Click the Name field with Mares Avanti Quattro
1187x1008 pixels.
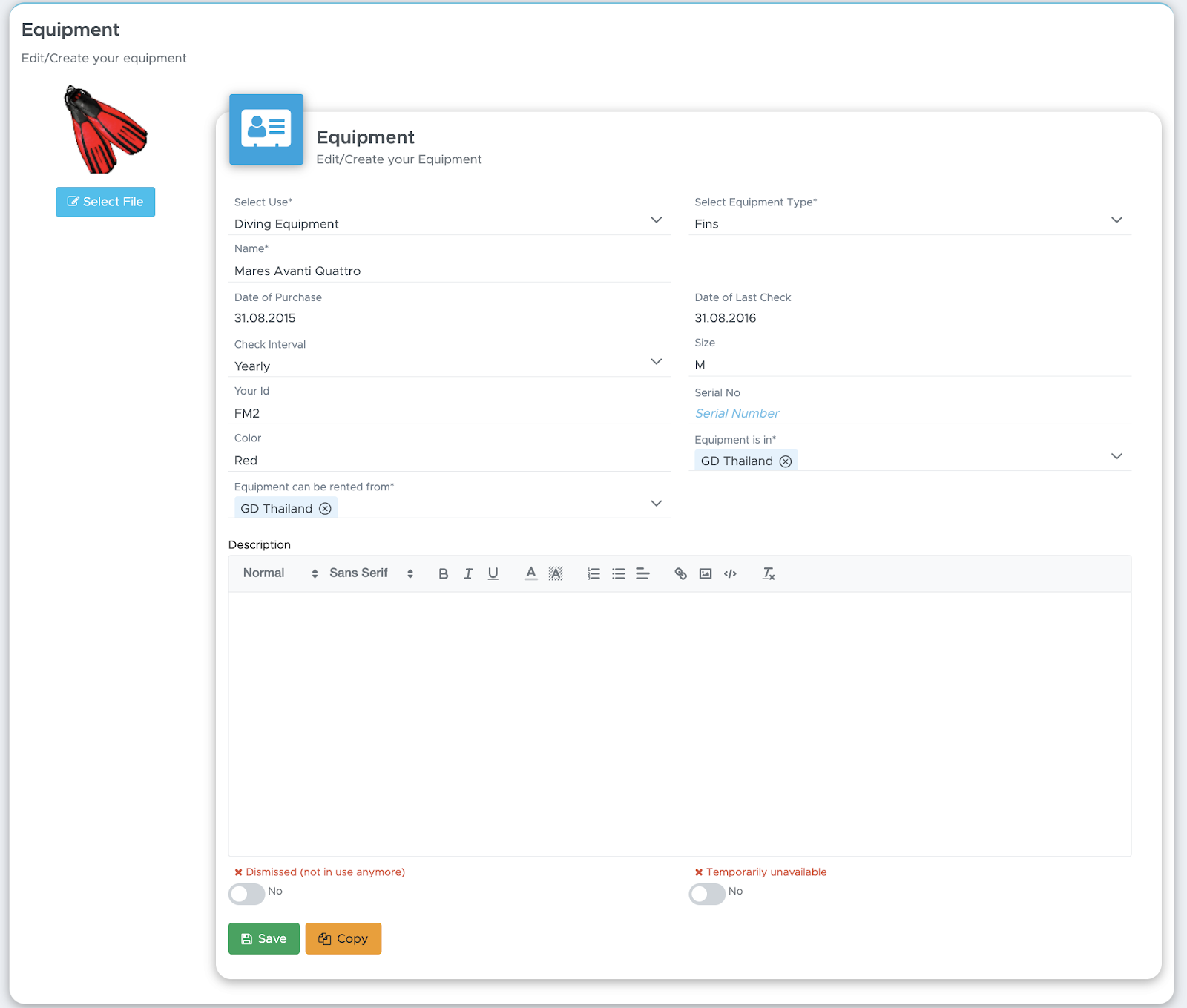point(450,271)
